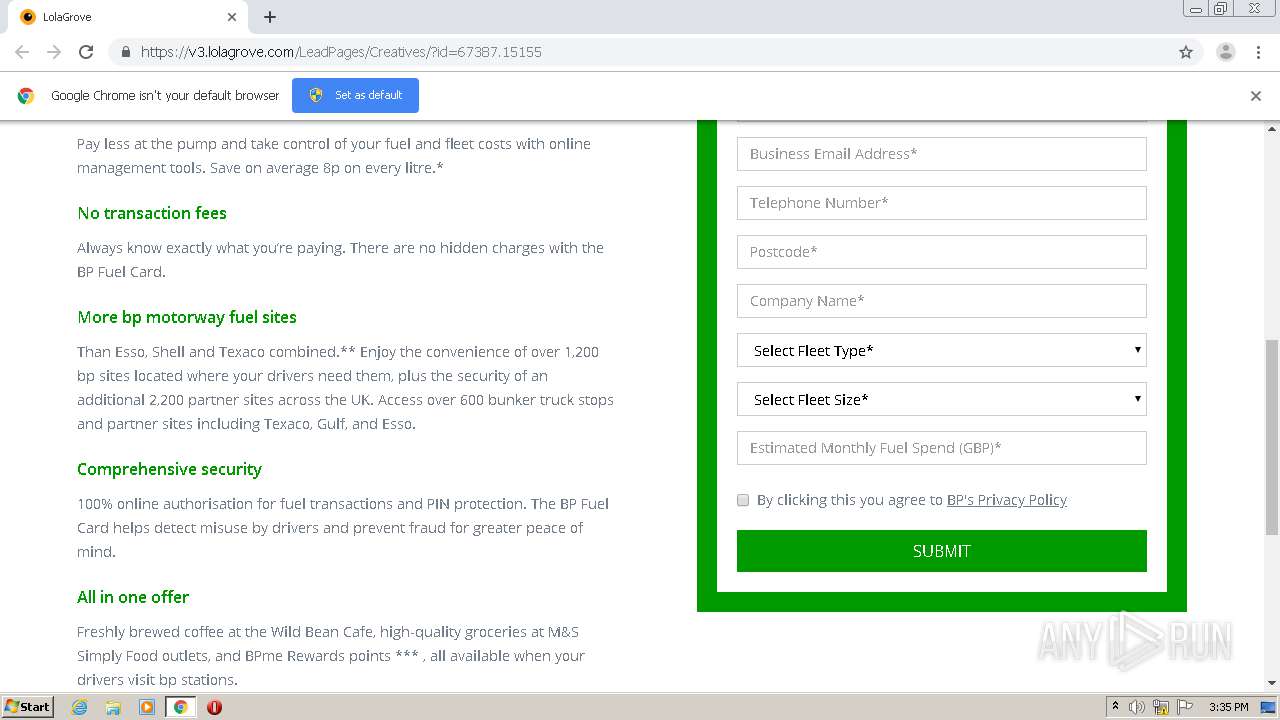Show hidden system tray icons
Screen dimensions: 1280x720
[x=1115, y=707]
